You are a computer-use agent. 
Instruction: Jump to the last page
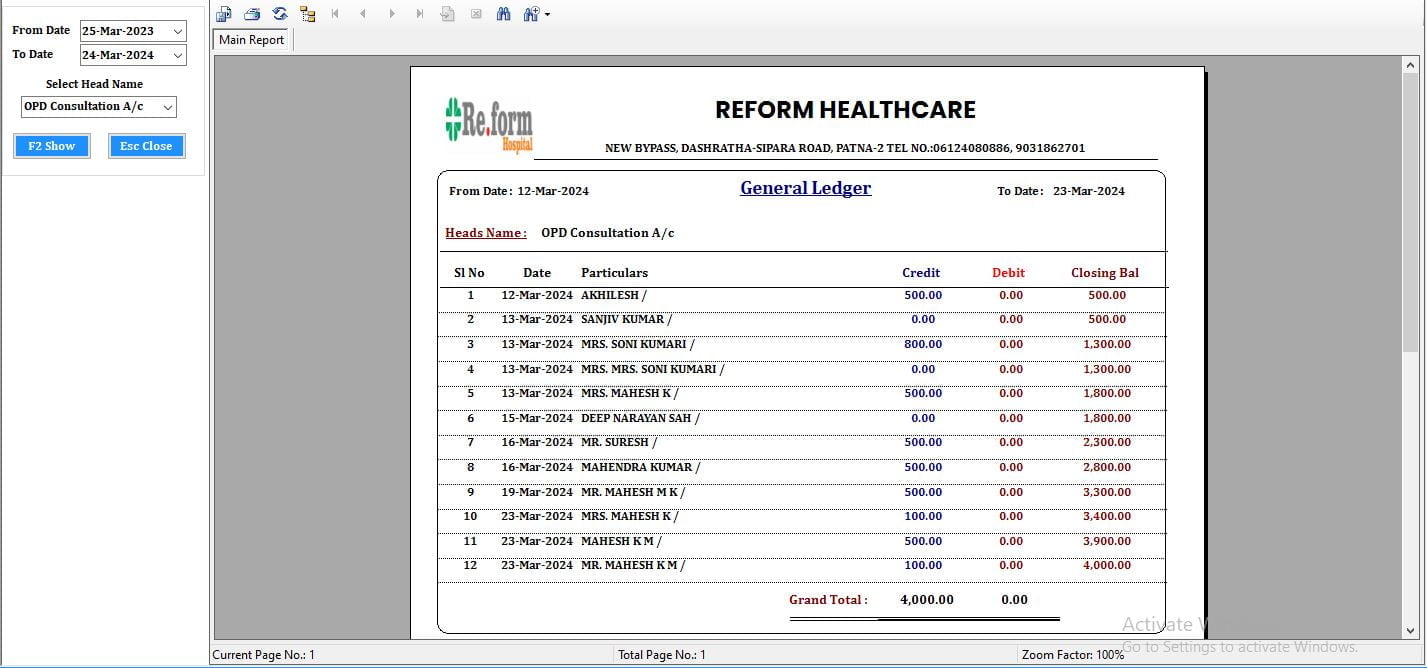point(418,13)
